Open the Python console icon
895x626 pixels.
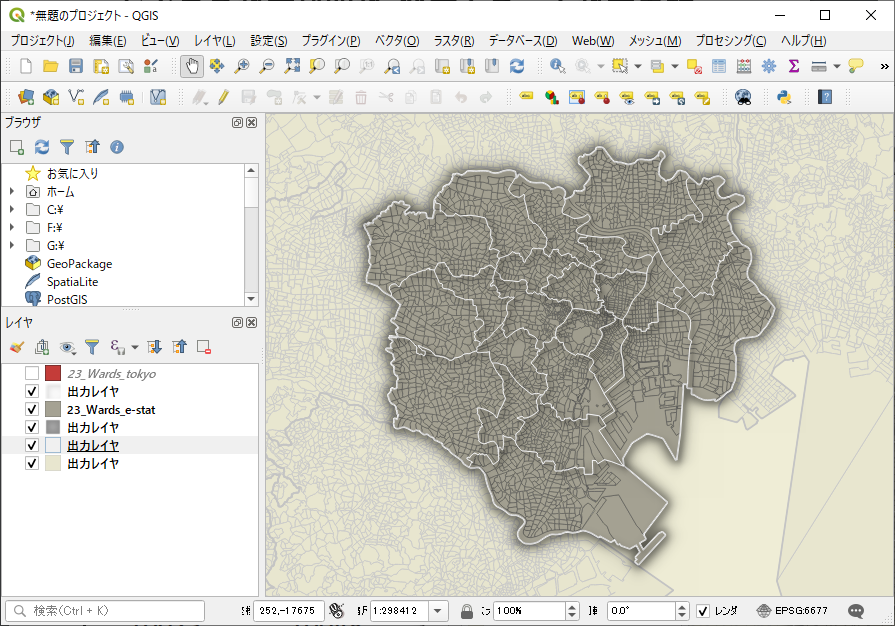(x=785, y=97)
